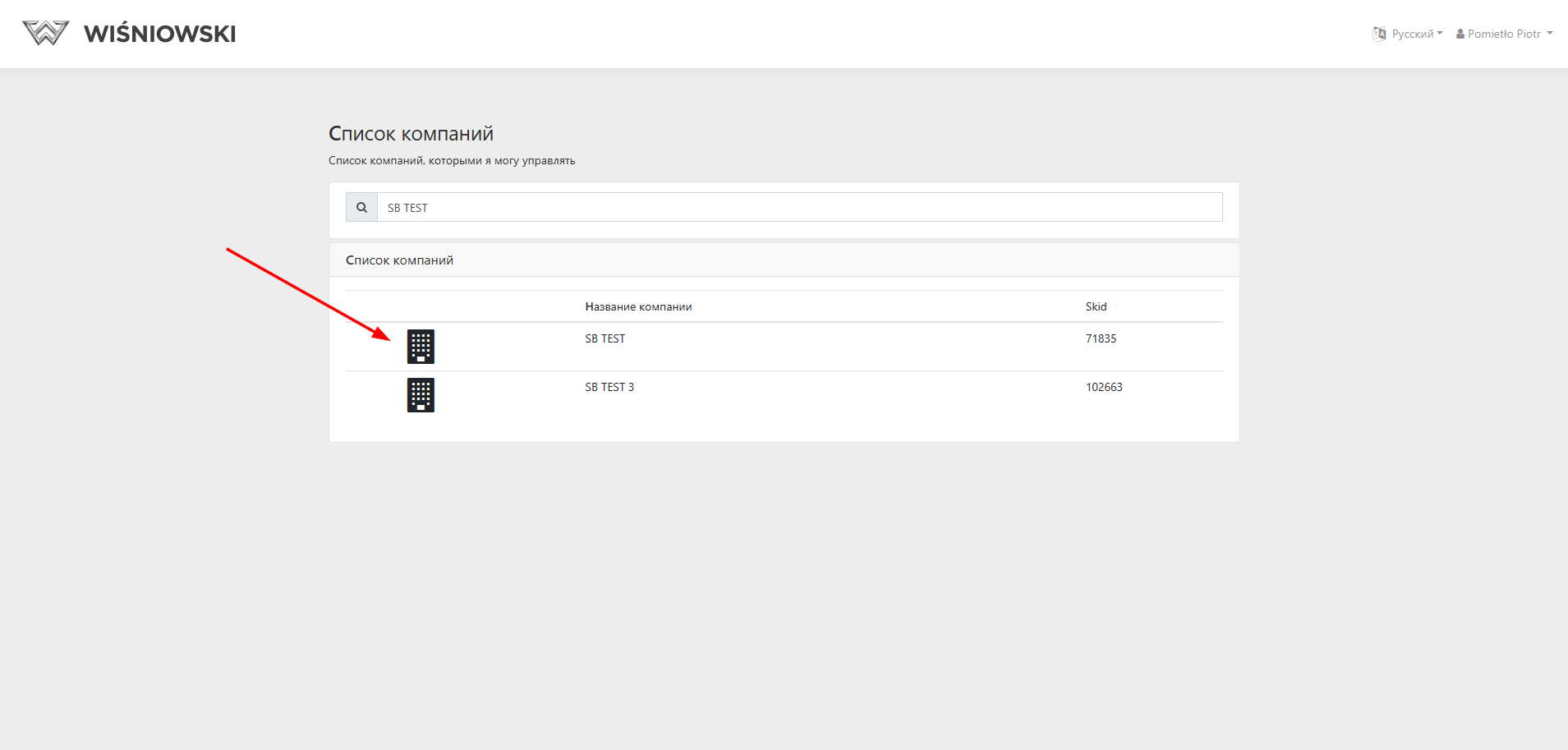The image size is (1568, 750).
Task: Select Skid number 71835
Action: (1101, 338)
